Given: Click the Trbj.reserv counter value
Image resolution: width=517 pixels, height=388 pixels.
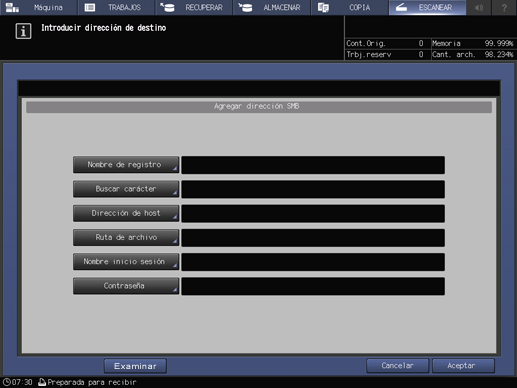Looking at the screenshot, I should tap(421, 54).
